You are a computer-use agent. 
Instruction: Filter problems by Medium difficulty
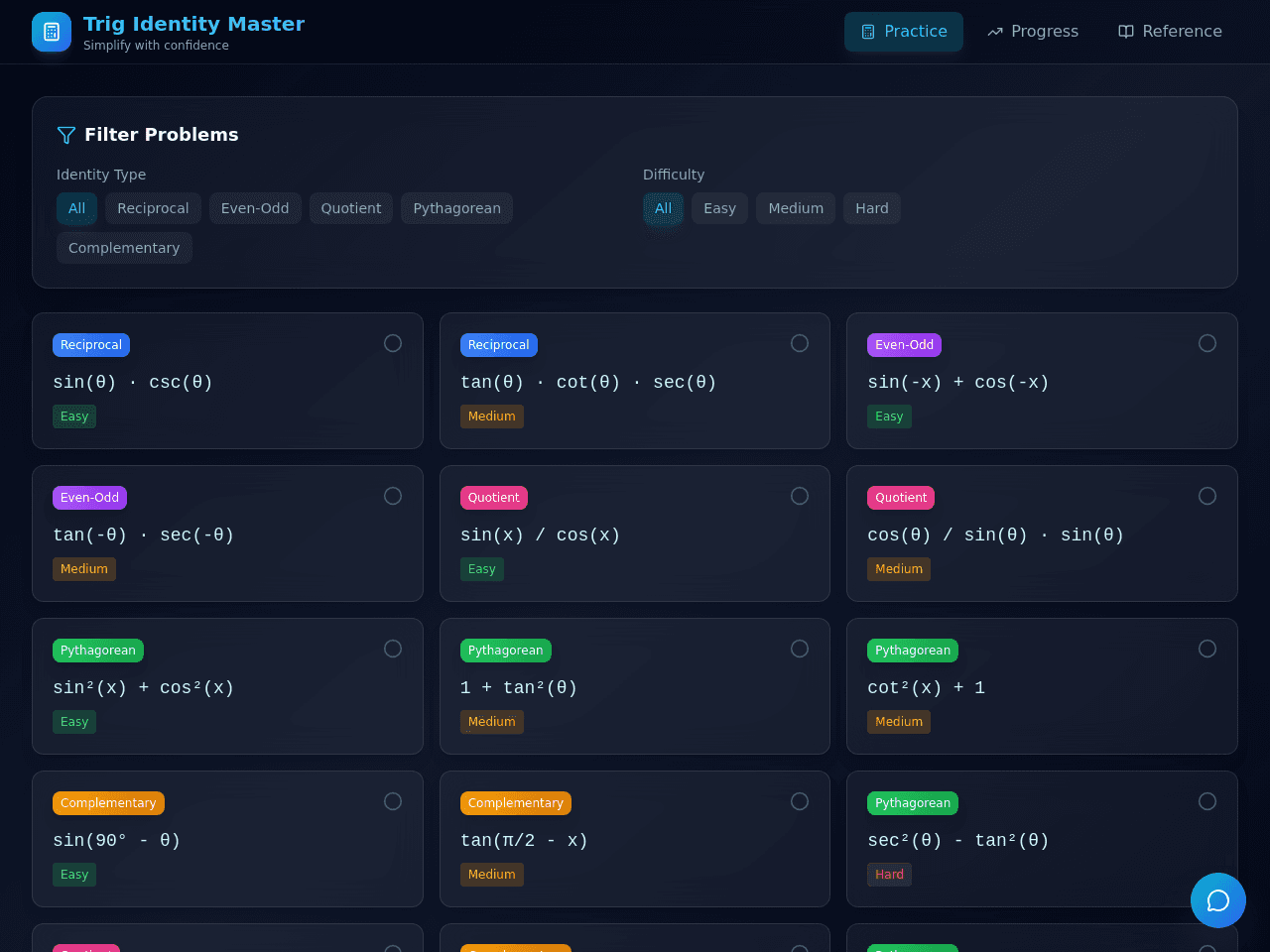pos(796,208)
